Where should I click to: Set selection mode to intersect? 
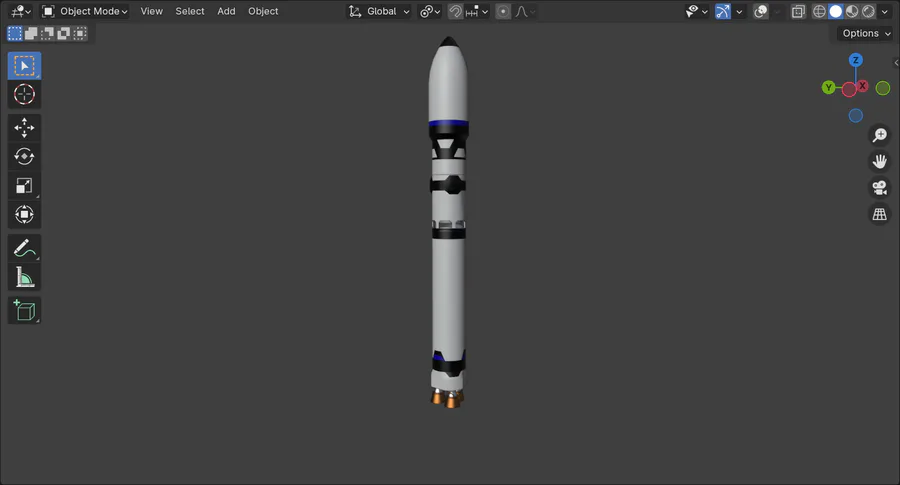click(x=79, y=33)
